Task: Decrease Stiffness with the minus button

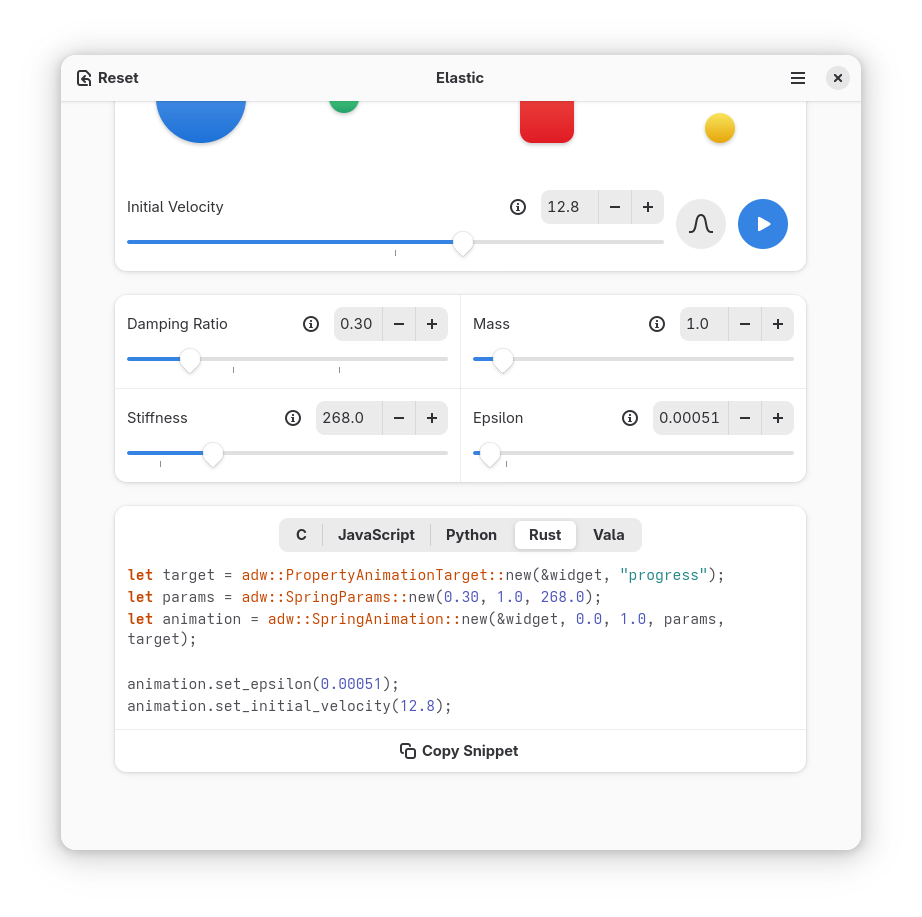Action: point(399,418)
